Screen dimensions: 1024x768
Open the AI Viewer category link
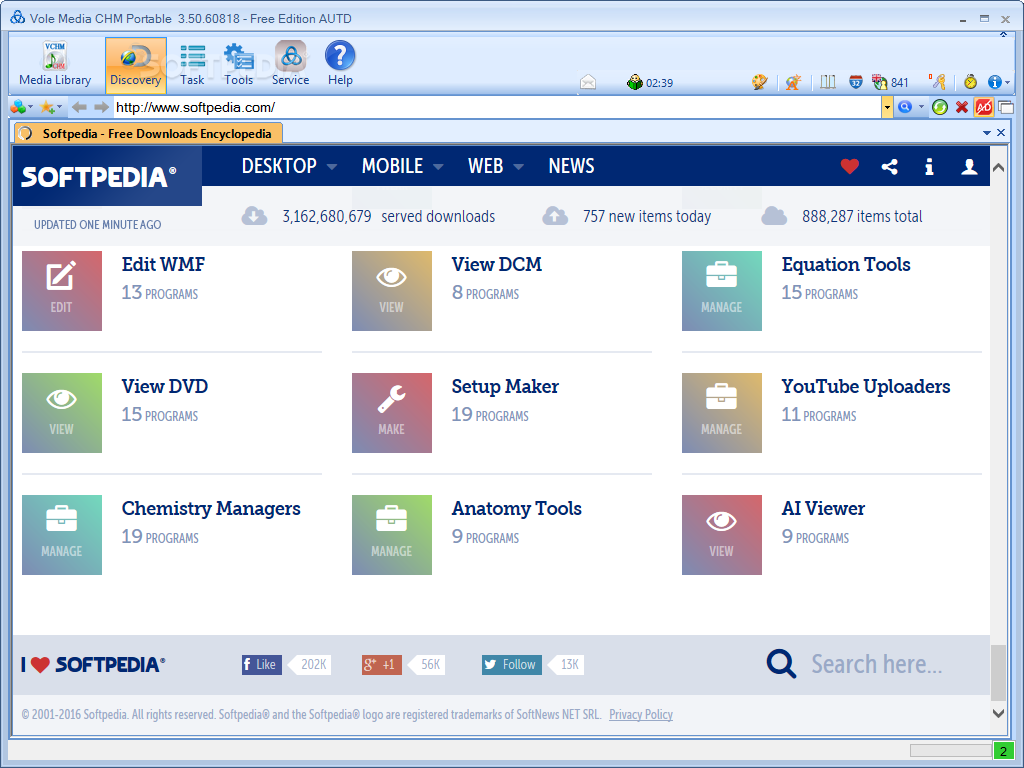[x=823, y=509]
